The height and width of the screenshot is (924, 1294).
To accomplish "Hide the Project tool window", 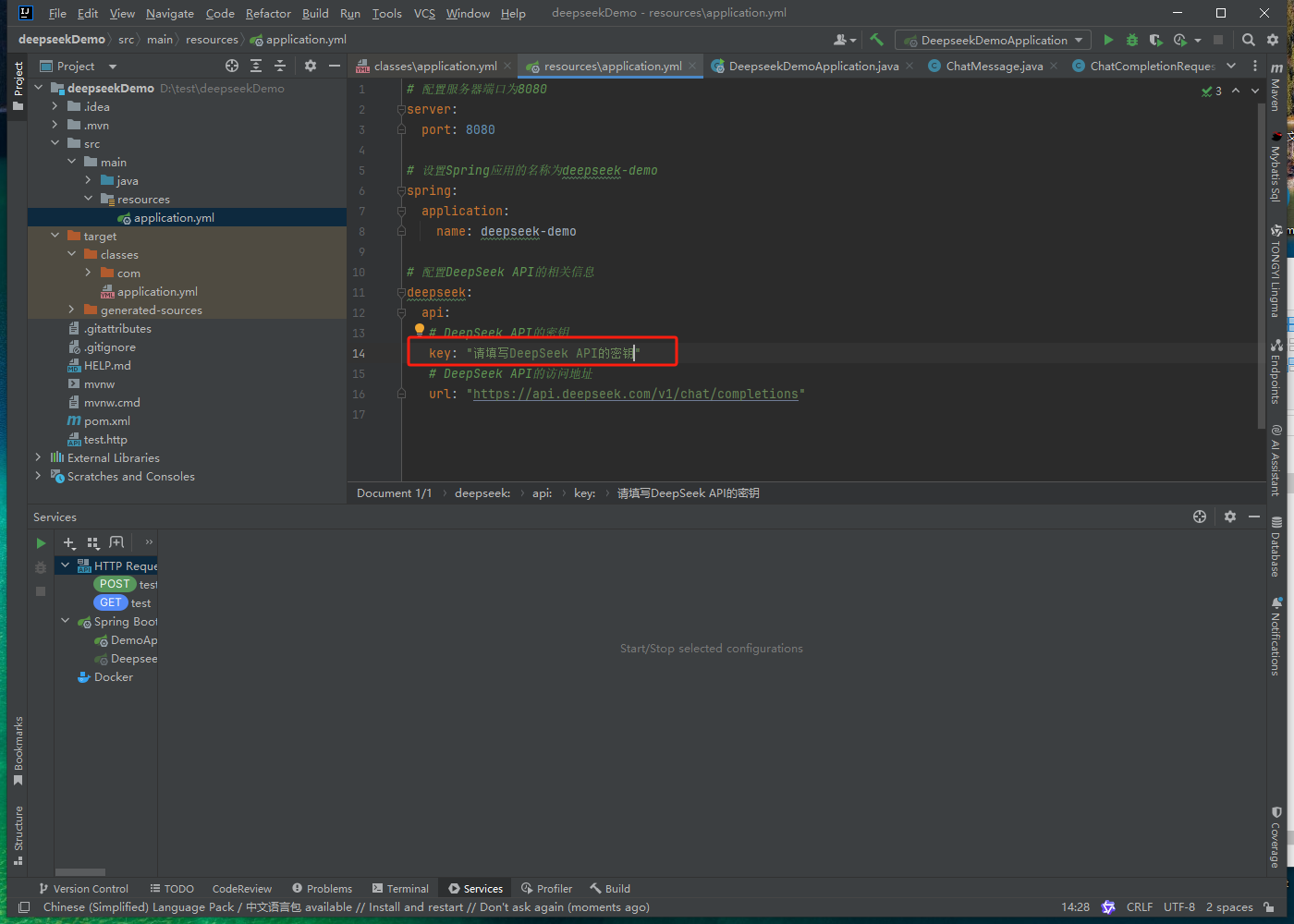I will coord(335,66).
